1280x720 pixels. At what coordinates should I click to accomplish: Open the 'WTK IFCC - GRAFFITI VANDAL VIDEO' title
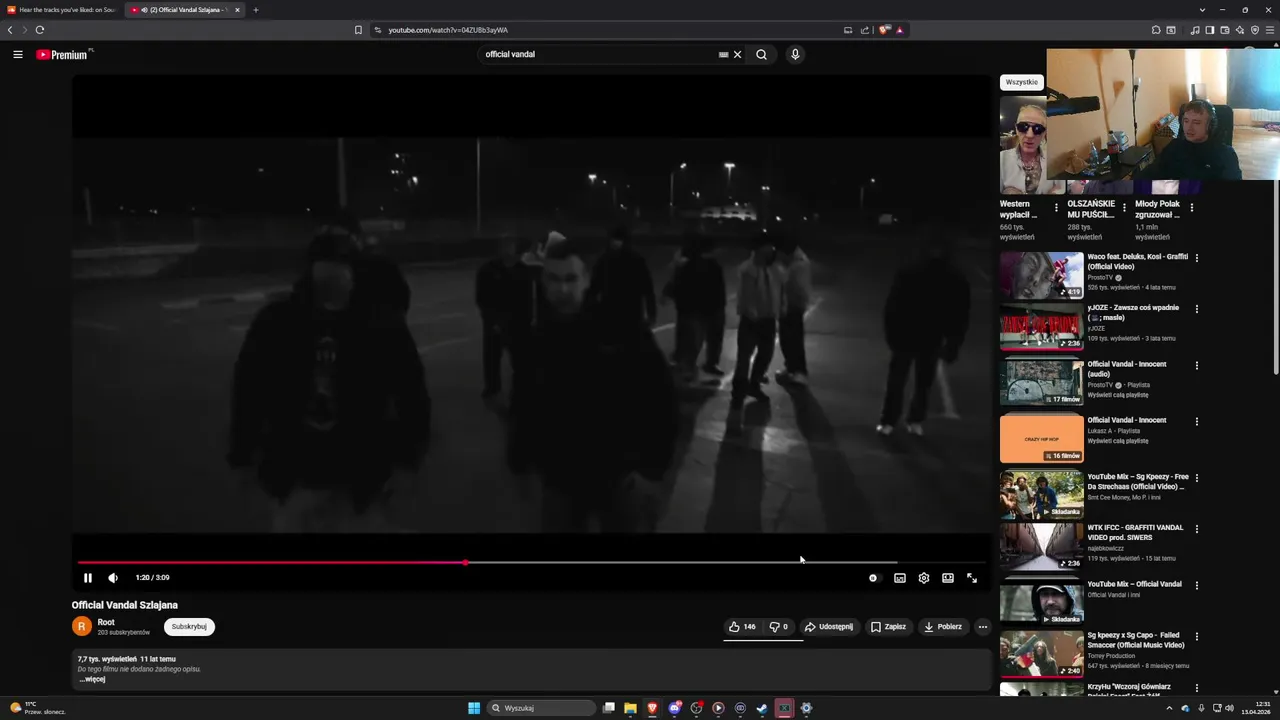[x=1135, y=532]
